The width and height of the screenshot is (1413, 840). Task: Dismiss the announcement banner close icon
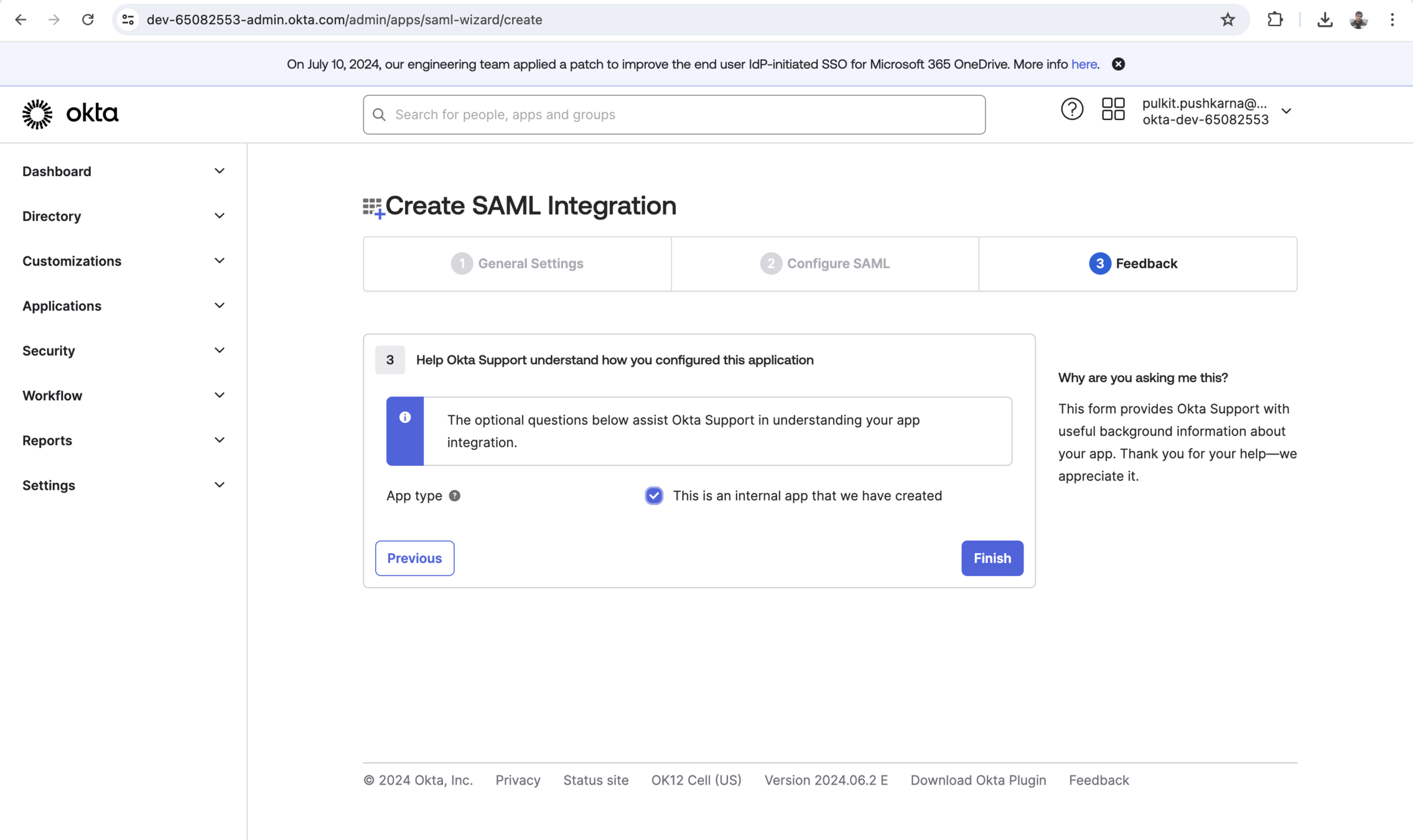tap(1118, 64)
